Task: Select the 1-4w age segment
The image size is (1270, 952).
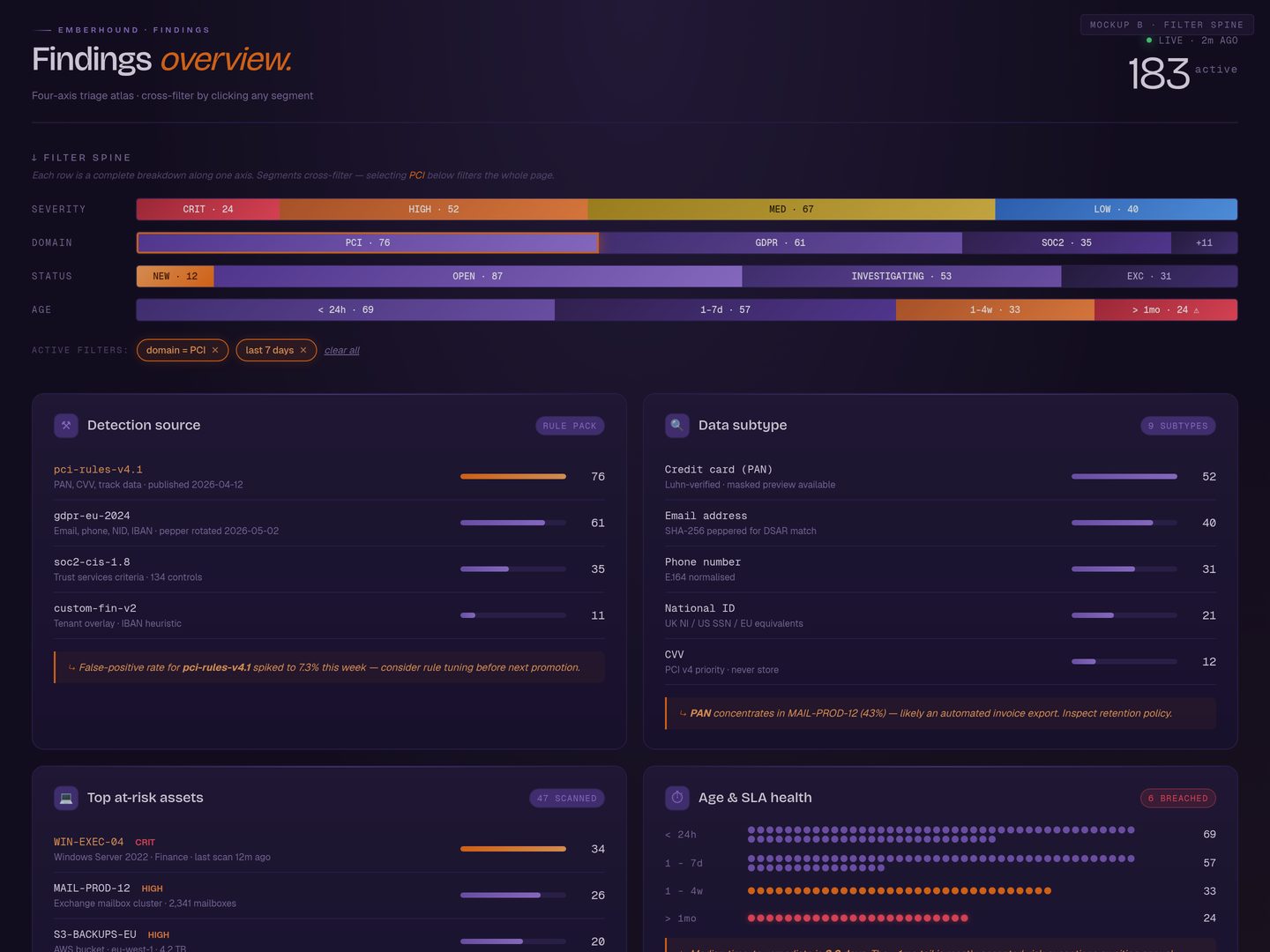Action: coord(995,309)
